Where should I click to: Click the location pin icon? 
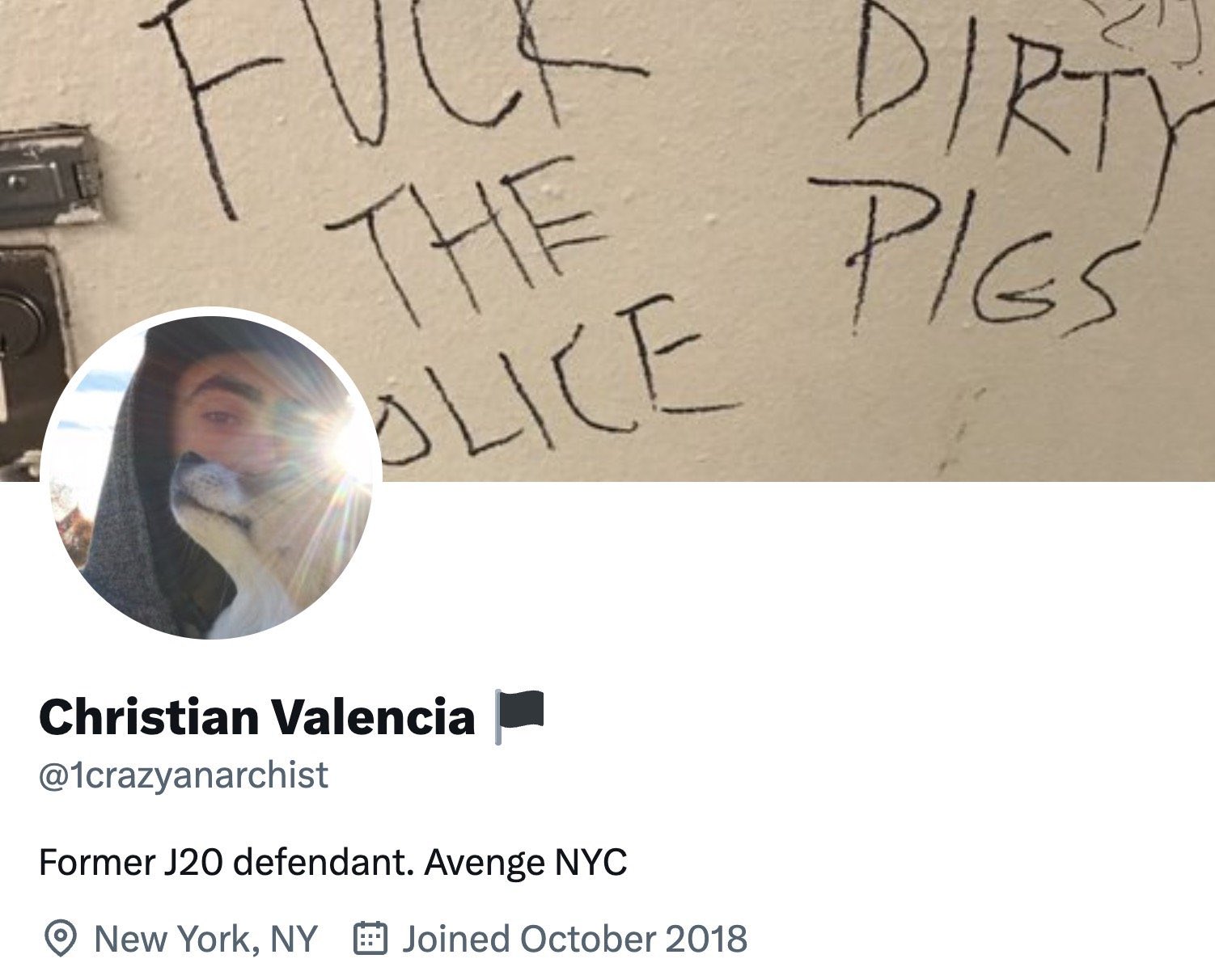click(59, 939)
